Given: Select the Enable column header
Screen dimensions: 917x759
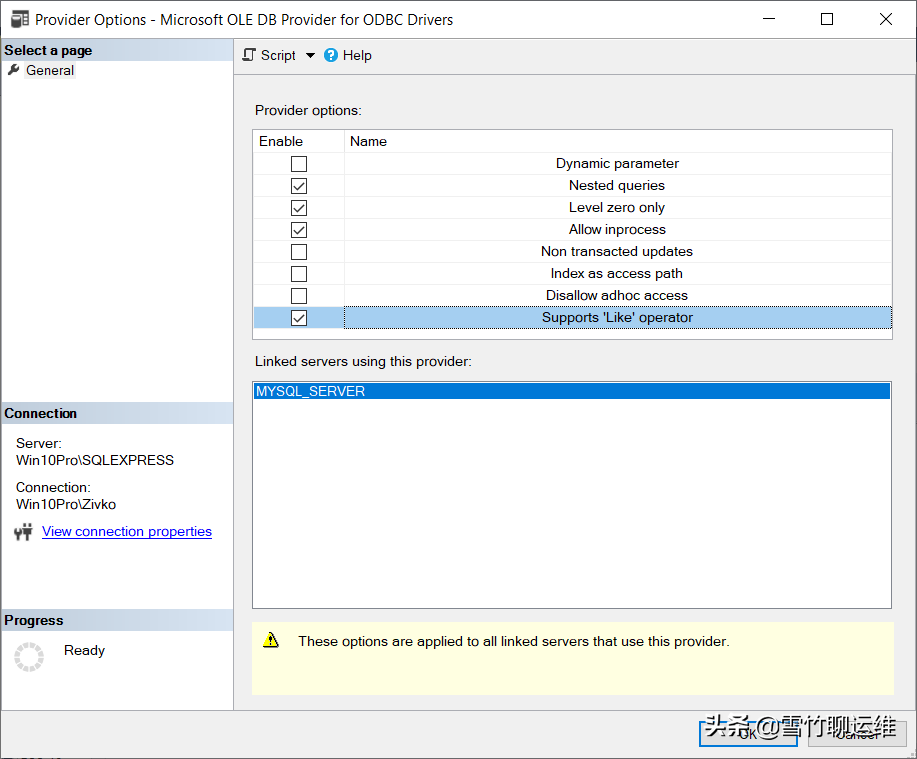Looking at the screenshot, I should [x=281, y=141].
